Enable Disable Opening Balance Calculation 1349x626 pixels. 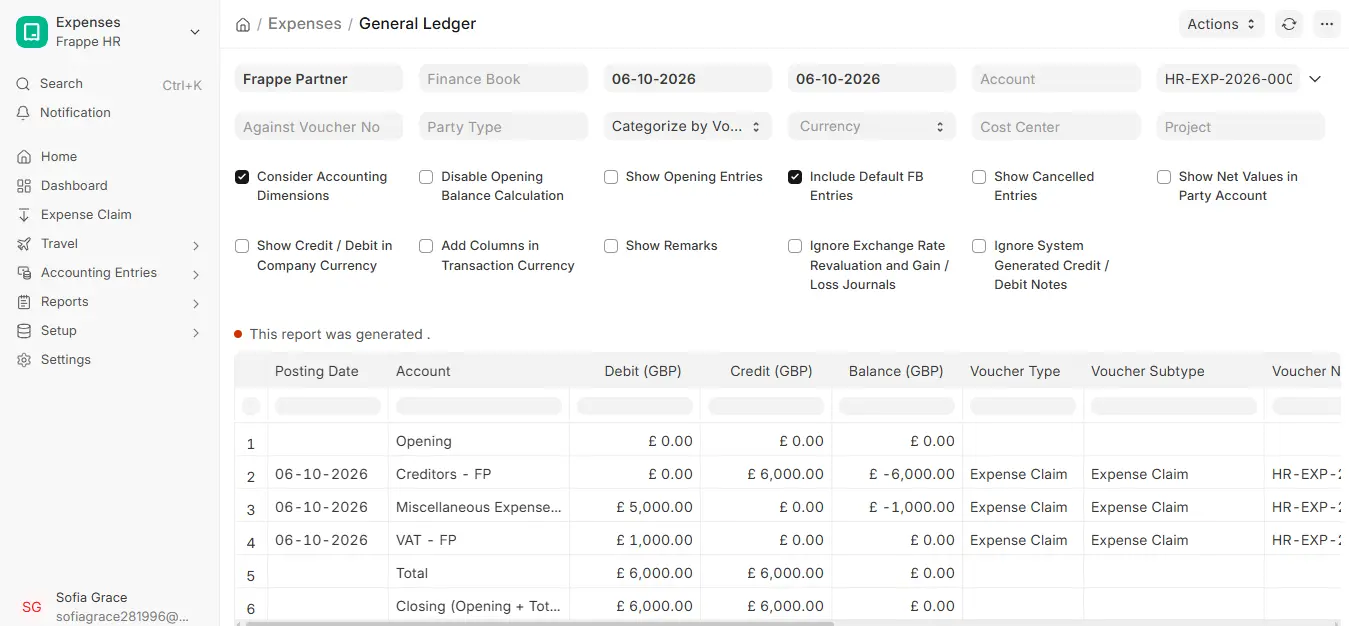coord(426,177)
